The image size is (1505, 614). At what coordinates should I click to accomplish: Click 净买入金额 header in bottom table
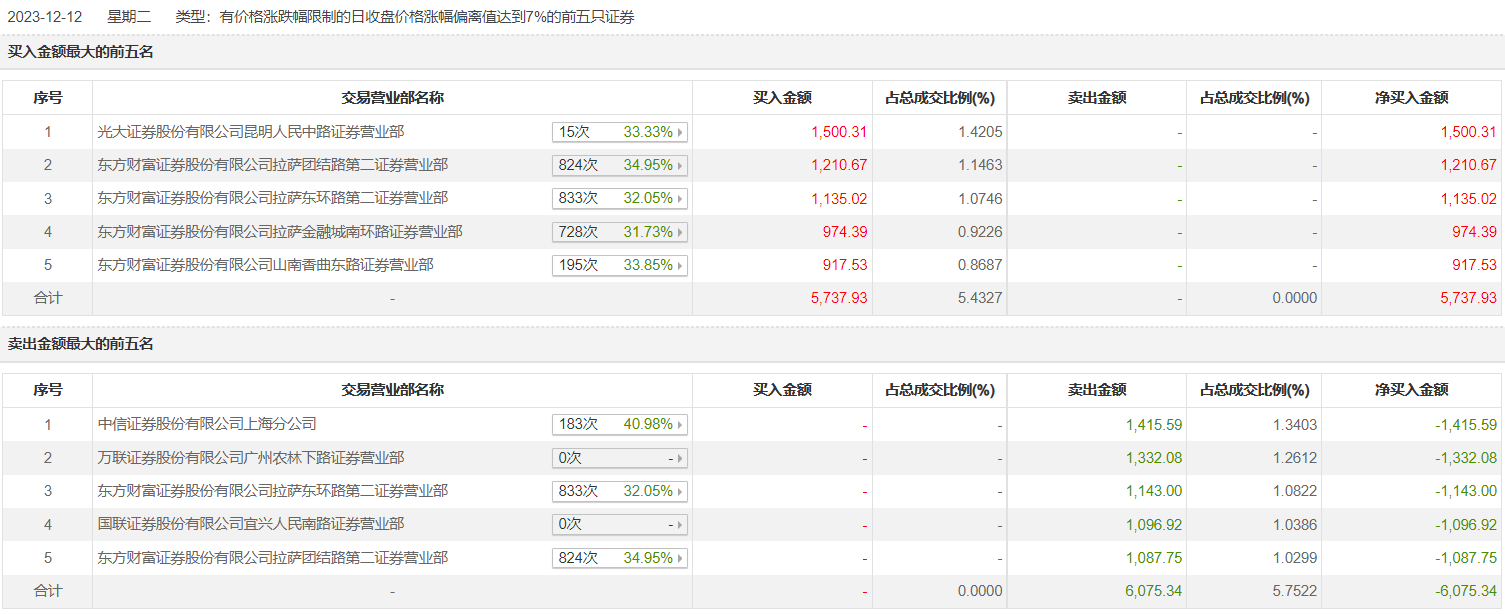(1411, 391)
